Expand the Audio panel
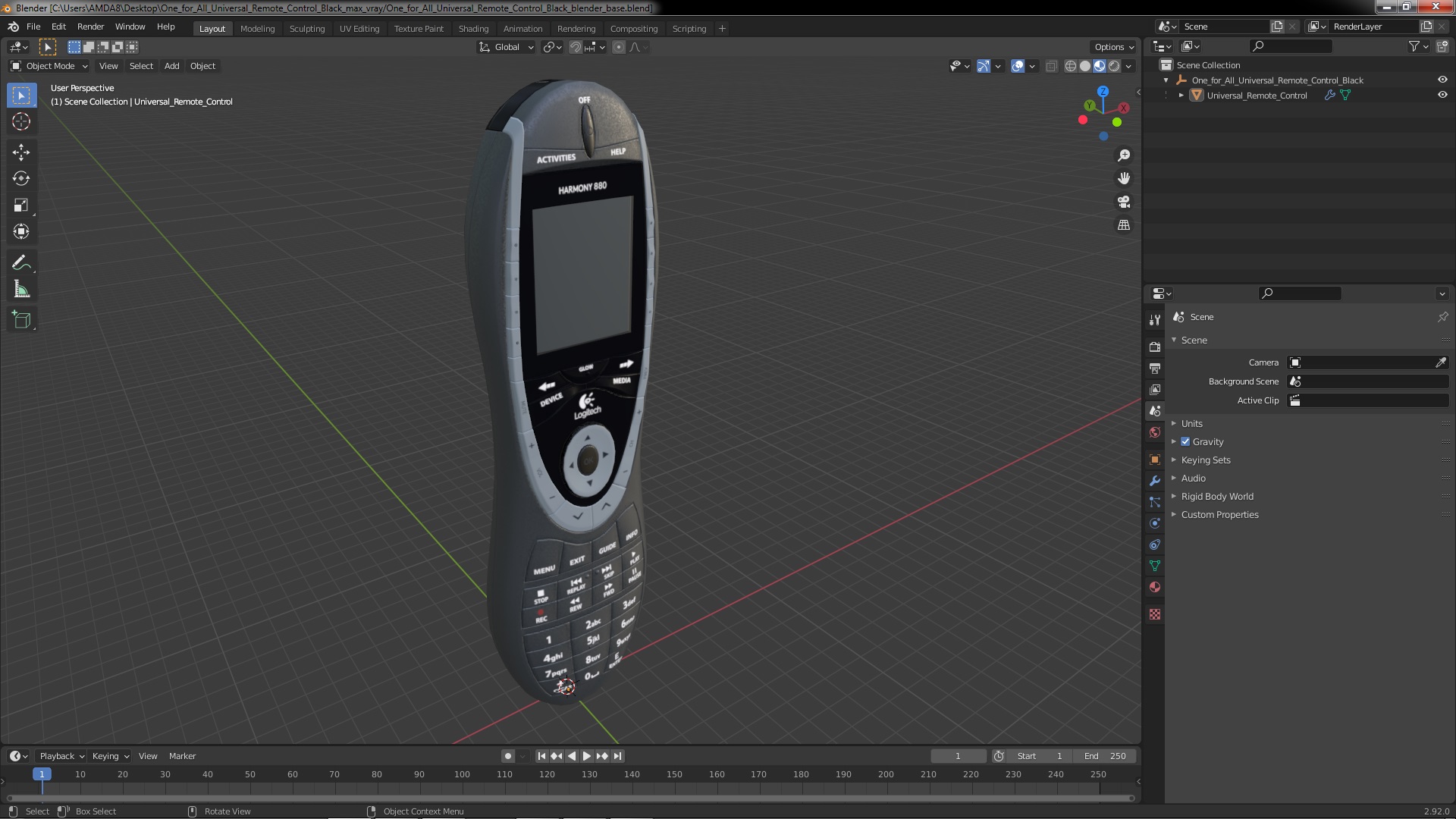 1194,478
